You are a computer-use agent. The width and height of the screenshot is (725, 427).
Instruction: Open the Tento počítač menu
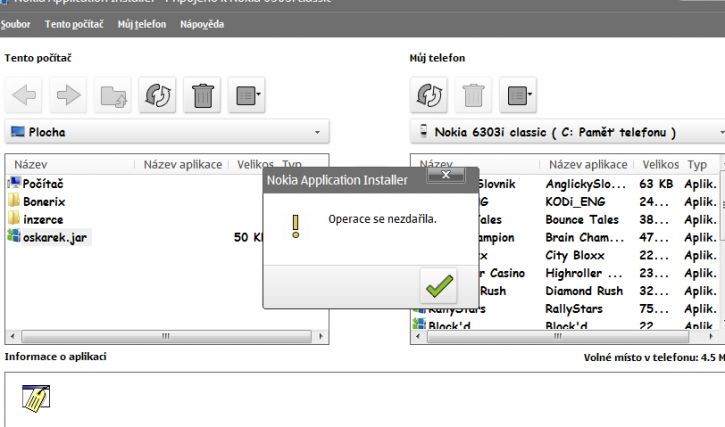pos(74,24)
